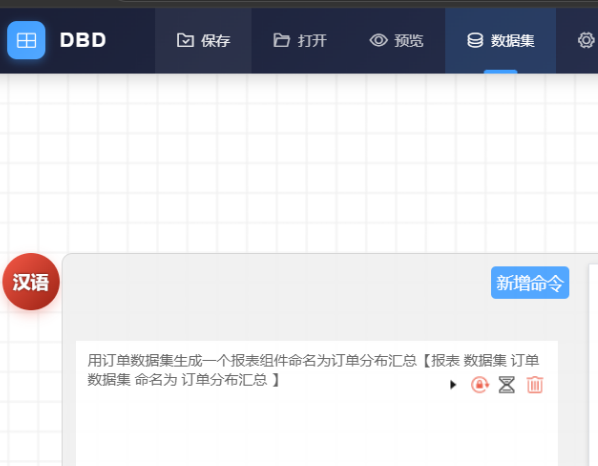Viewport: 598px width, 466px height.
Task: Click the blue DBD grid logo icon
Action: tap(26, 40)
